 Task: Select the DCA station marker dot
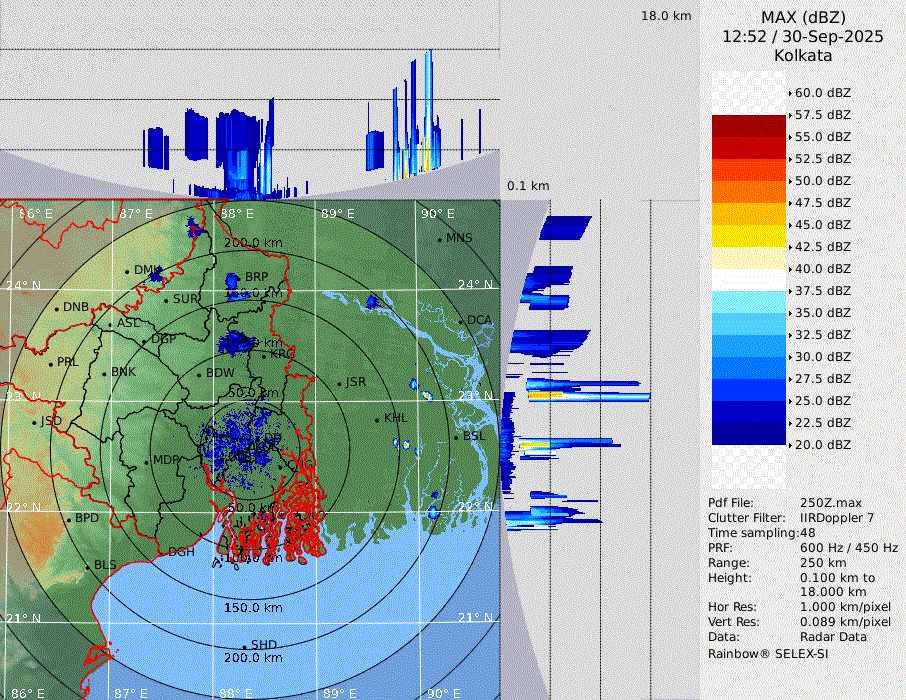[x=461, y=321]
